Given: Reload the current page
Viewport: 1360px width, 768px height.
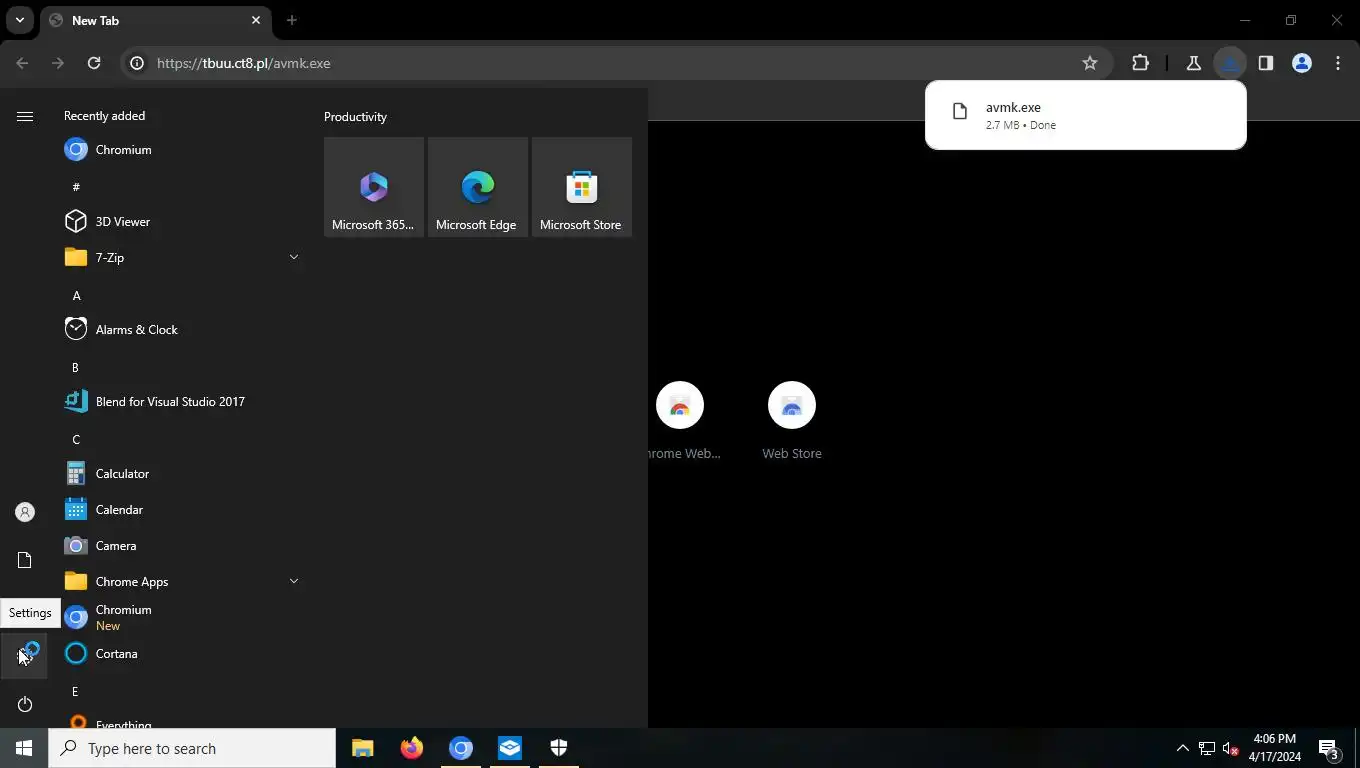Looking at the screenshot, I should coord(94,63).
